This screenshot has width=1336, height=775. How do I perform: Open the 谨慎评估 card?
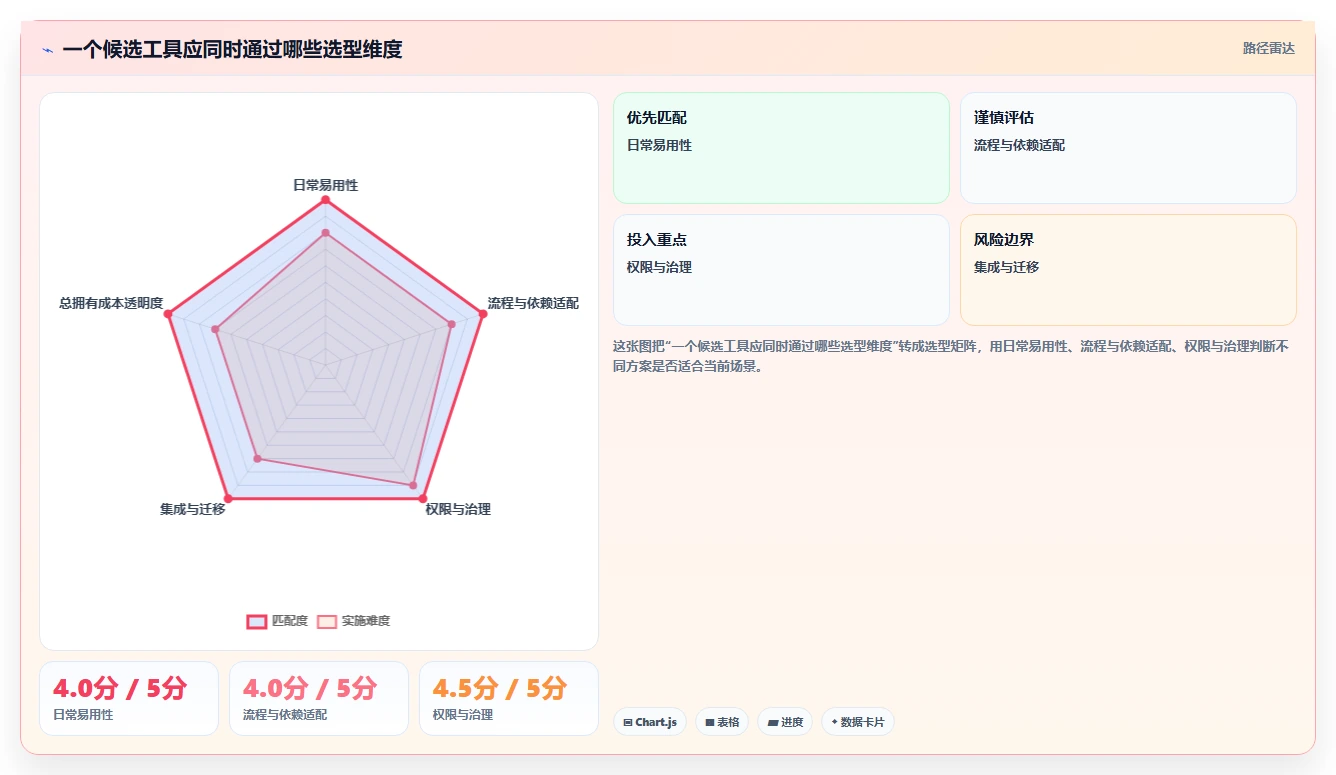tap(1128, 148)
